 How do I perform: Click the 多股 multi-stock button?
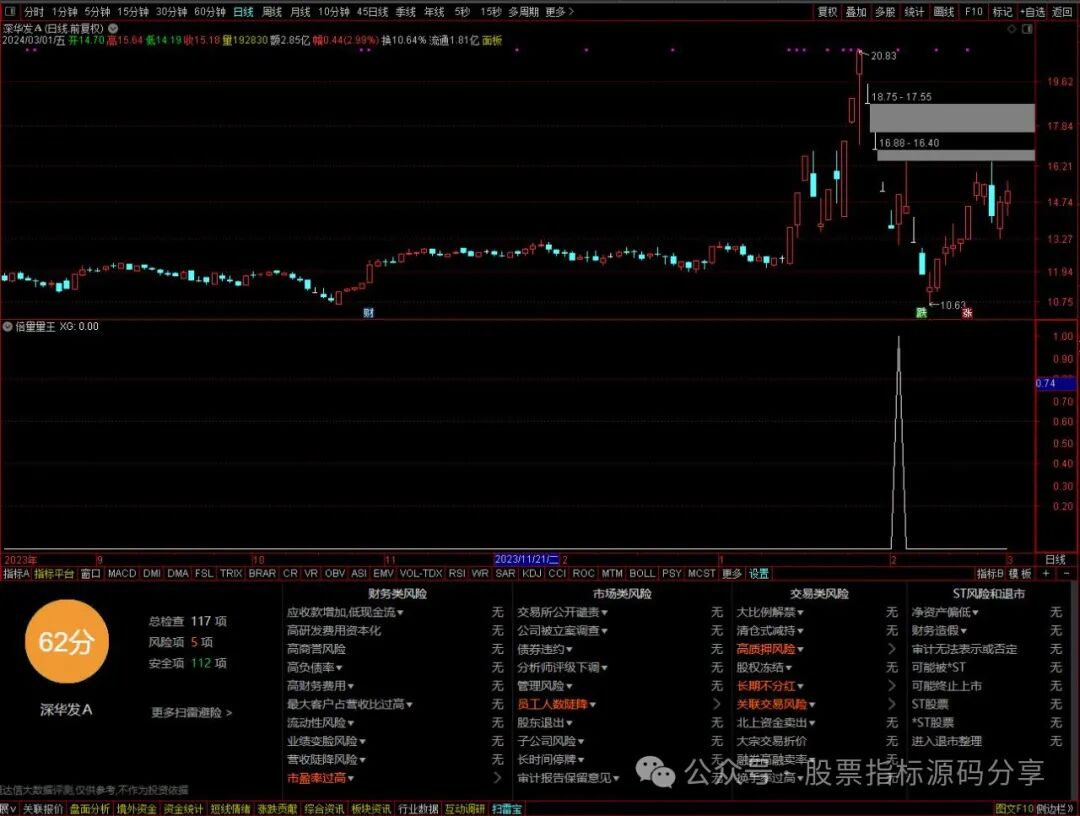(x=885, y=12)
